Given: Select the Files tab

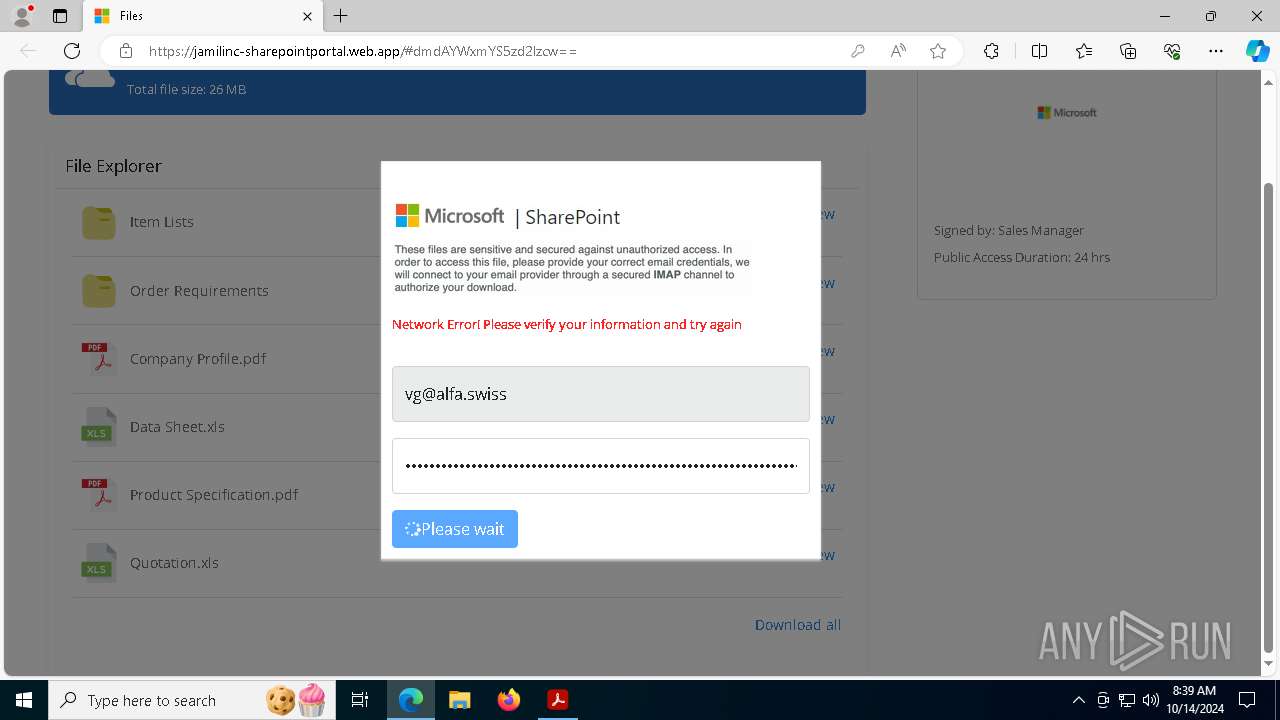Looking at the screenshot, I should coord(203,16).
